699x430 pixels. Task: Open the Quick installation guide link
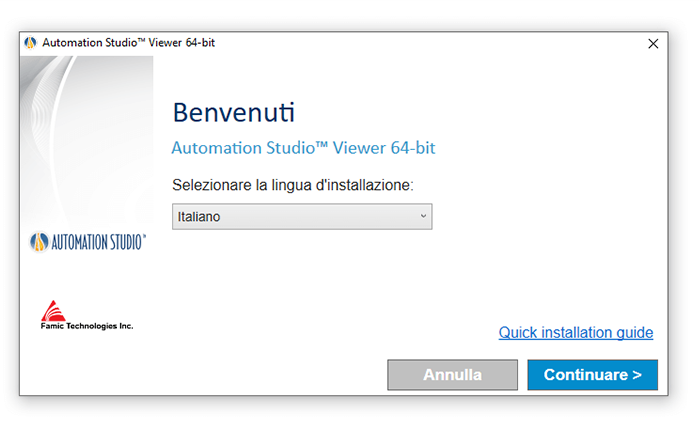(x=576, y=332)
